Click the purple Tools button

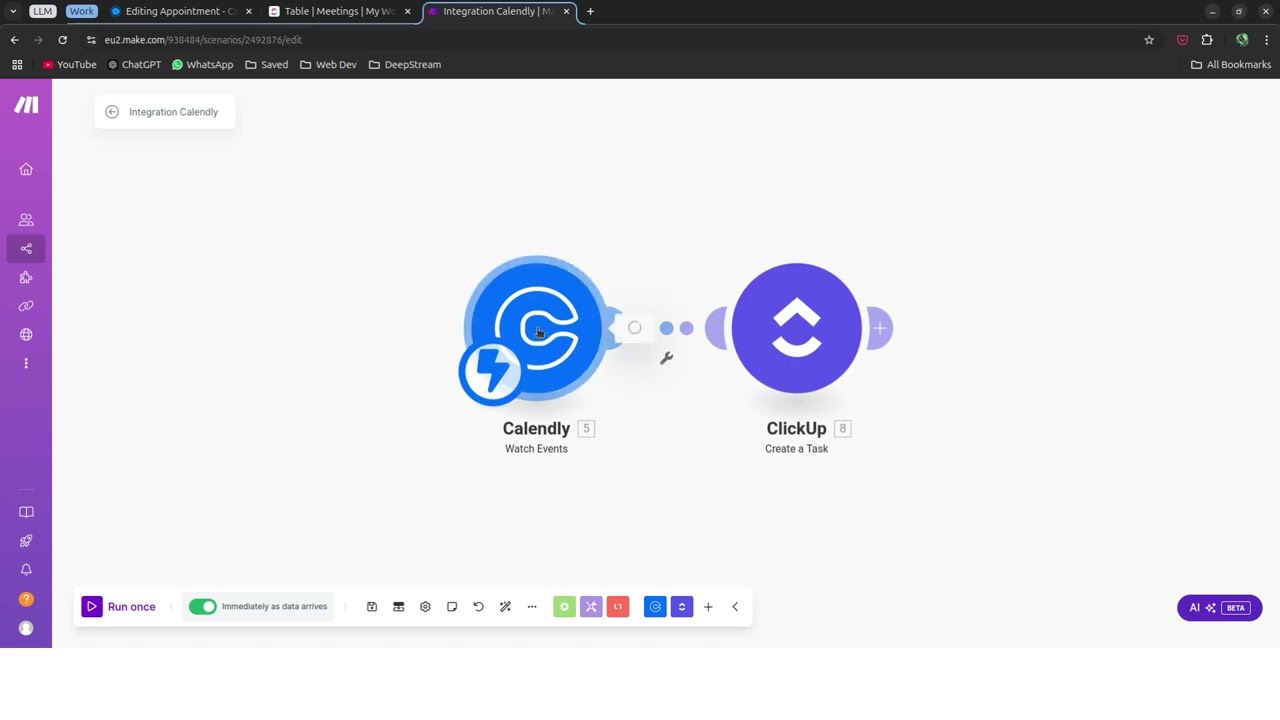[x=591, y=607]
